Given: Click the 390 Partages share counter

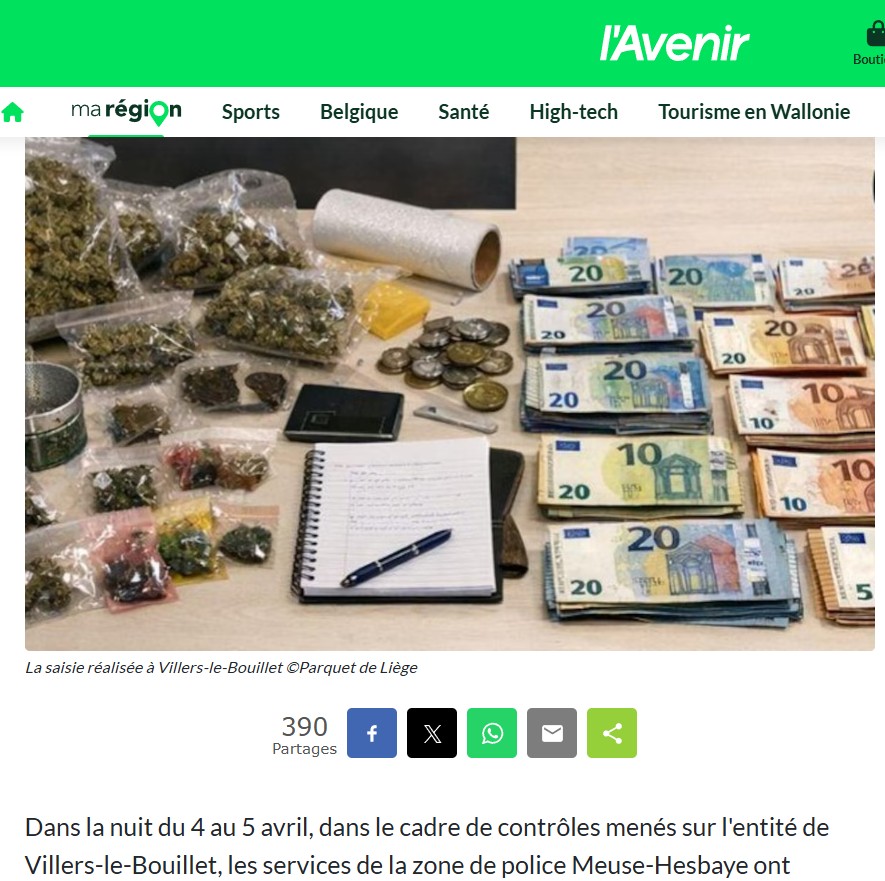Looking at the screenshot, I should [x=304, y=734].
